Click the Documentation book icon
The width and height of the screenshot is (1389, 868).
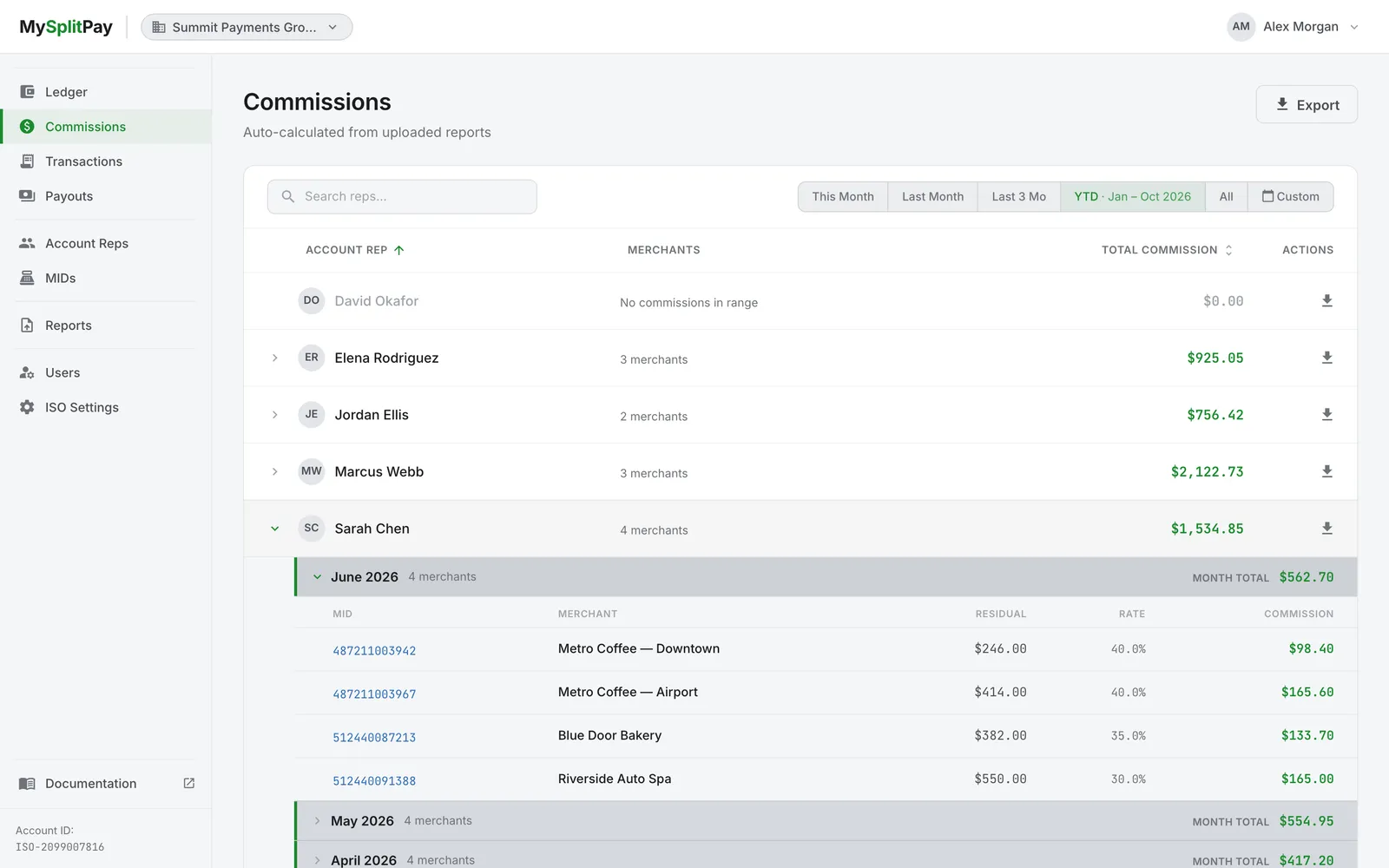(x=27, y=784)
